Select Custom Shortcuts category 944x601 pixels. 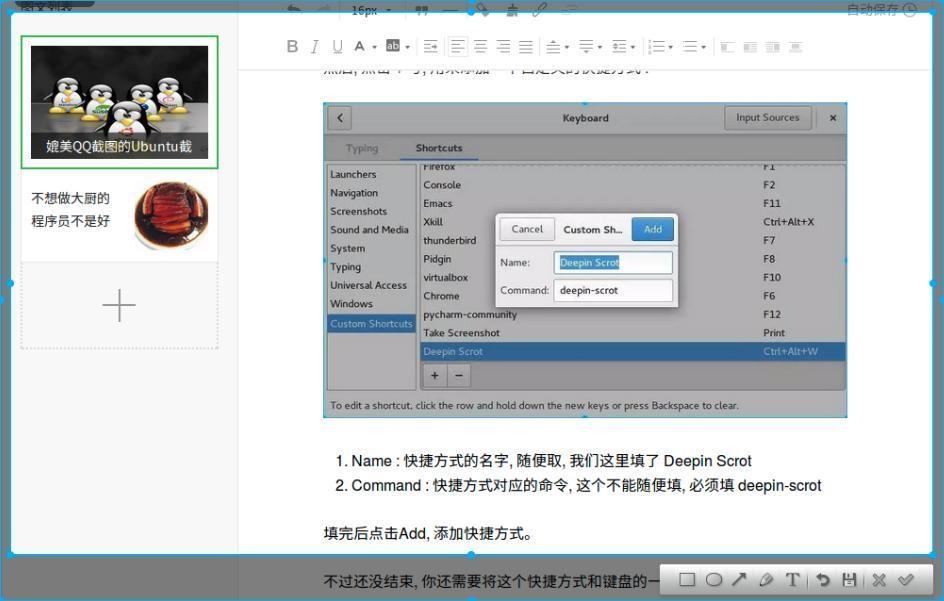click(371, 323)
